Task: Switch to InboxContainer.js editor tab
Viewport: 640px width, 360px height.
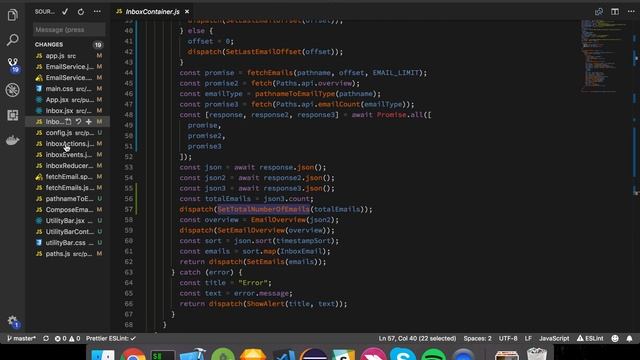Action: pyautogui.click(x=152, y=12)
